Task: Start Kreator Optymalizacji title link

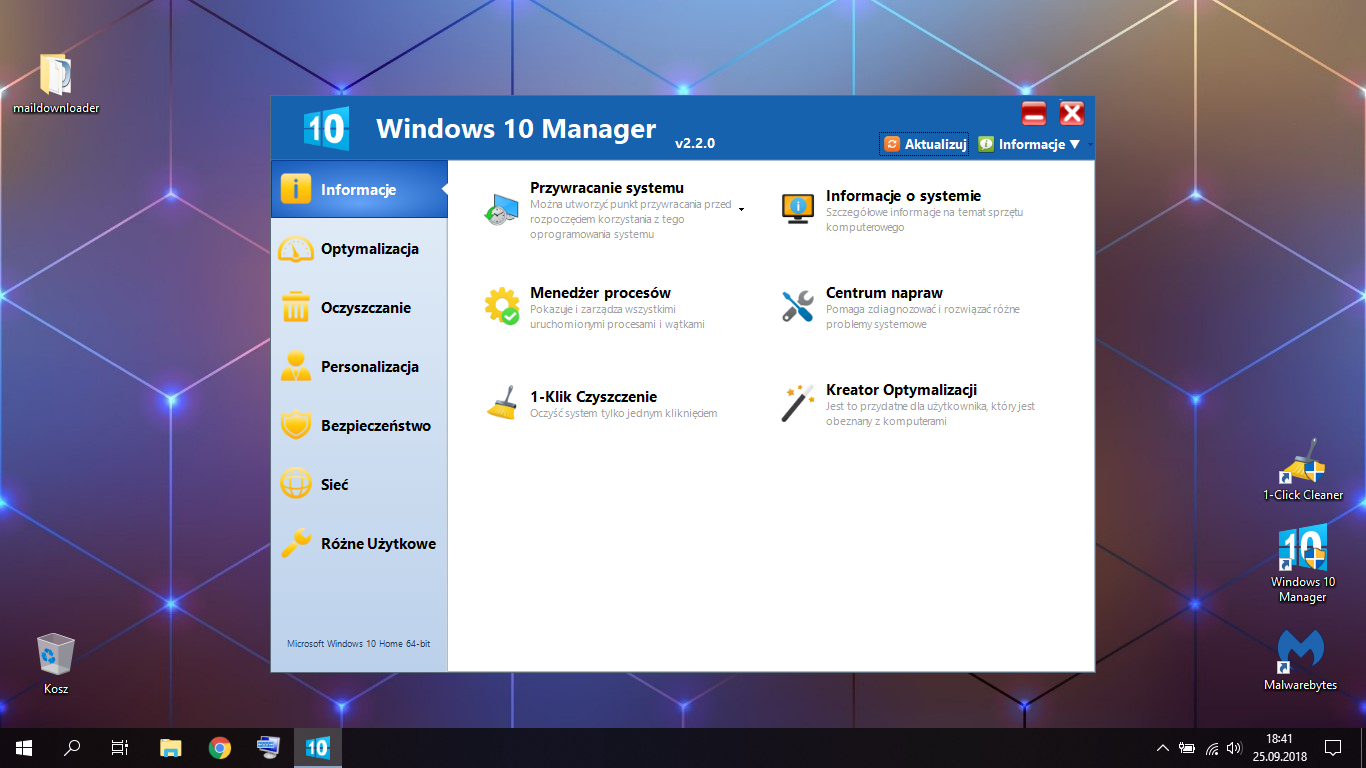Action: pyautogui.click(x=901, y=390)
